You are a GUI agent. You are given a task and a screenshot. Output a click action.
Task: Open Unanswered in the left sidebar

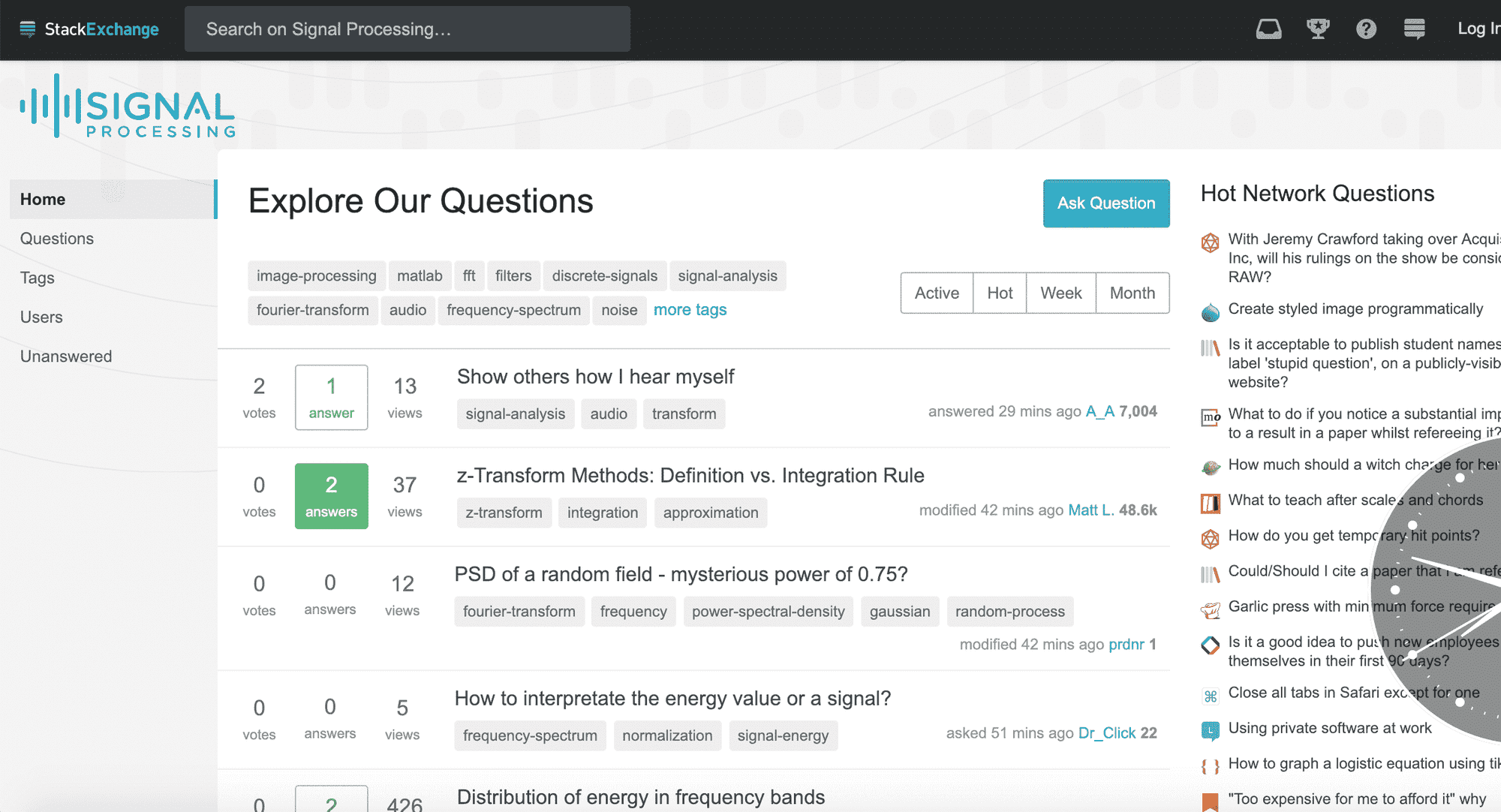66,356
